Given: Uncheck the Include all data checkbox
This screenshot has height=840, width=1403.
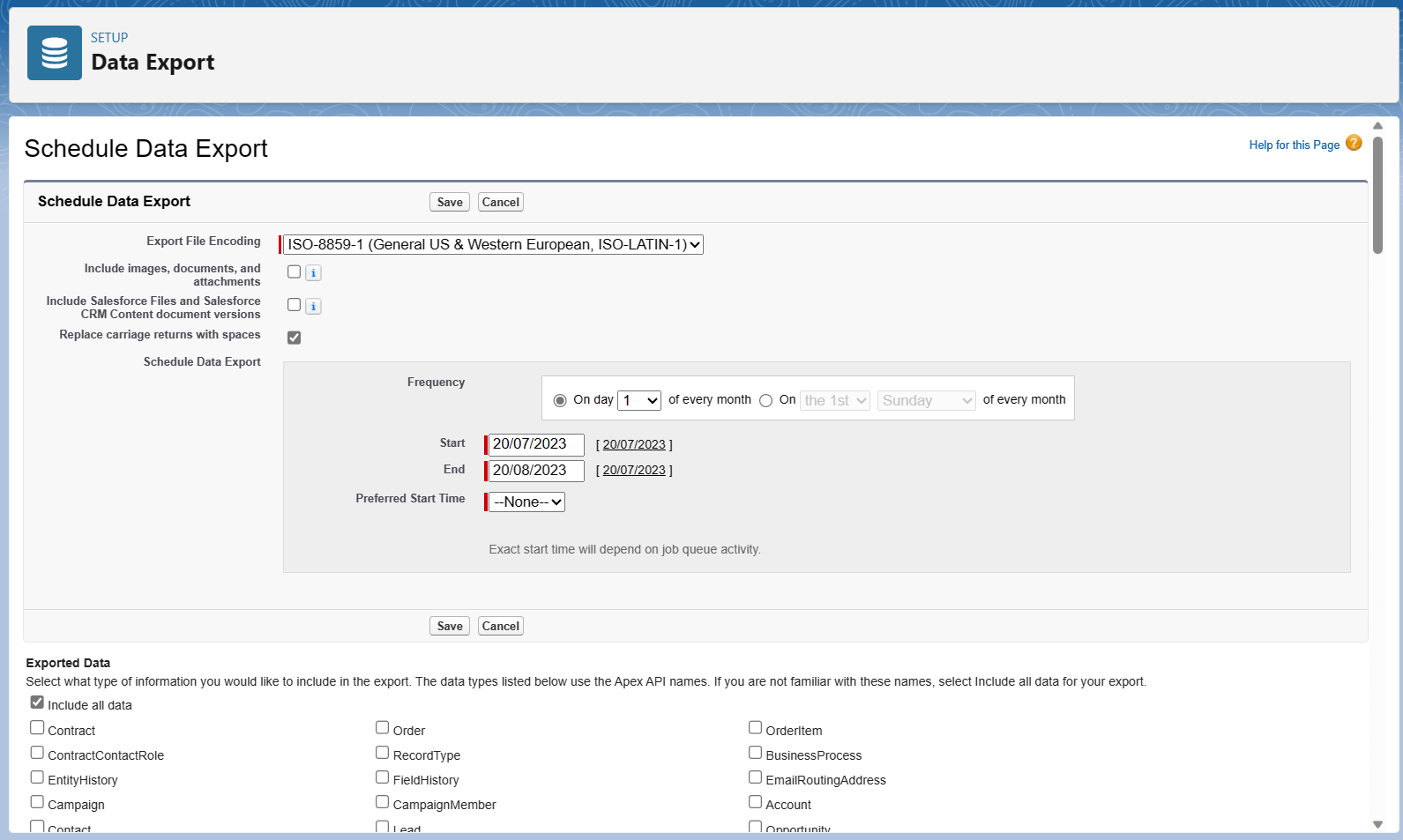Looking at the screenshot, I should point(37,702).
